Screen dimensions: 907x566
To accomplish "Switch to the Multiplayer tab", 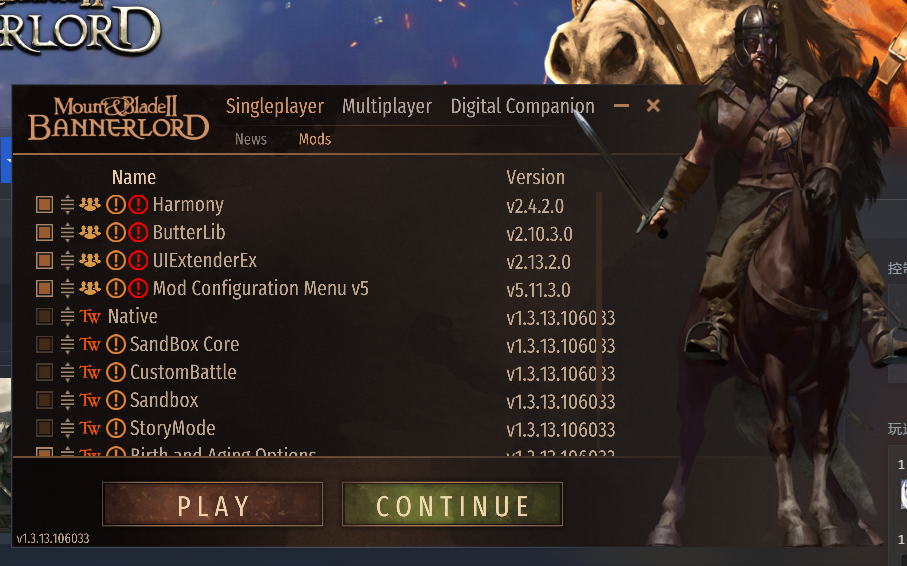I will click(x=387, y=106).
